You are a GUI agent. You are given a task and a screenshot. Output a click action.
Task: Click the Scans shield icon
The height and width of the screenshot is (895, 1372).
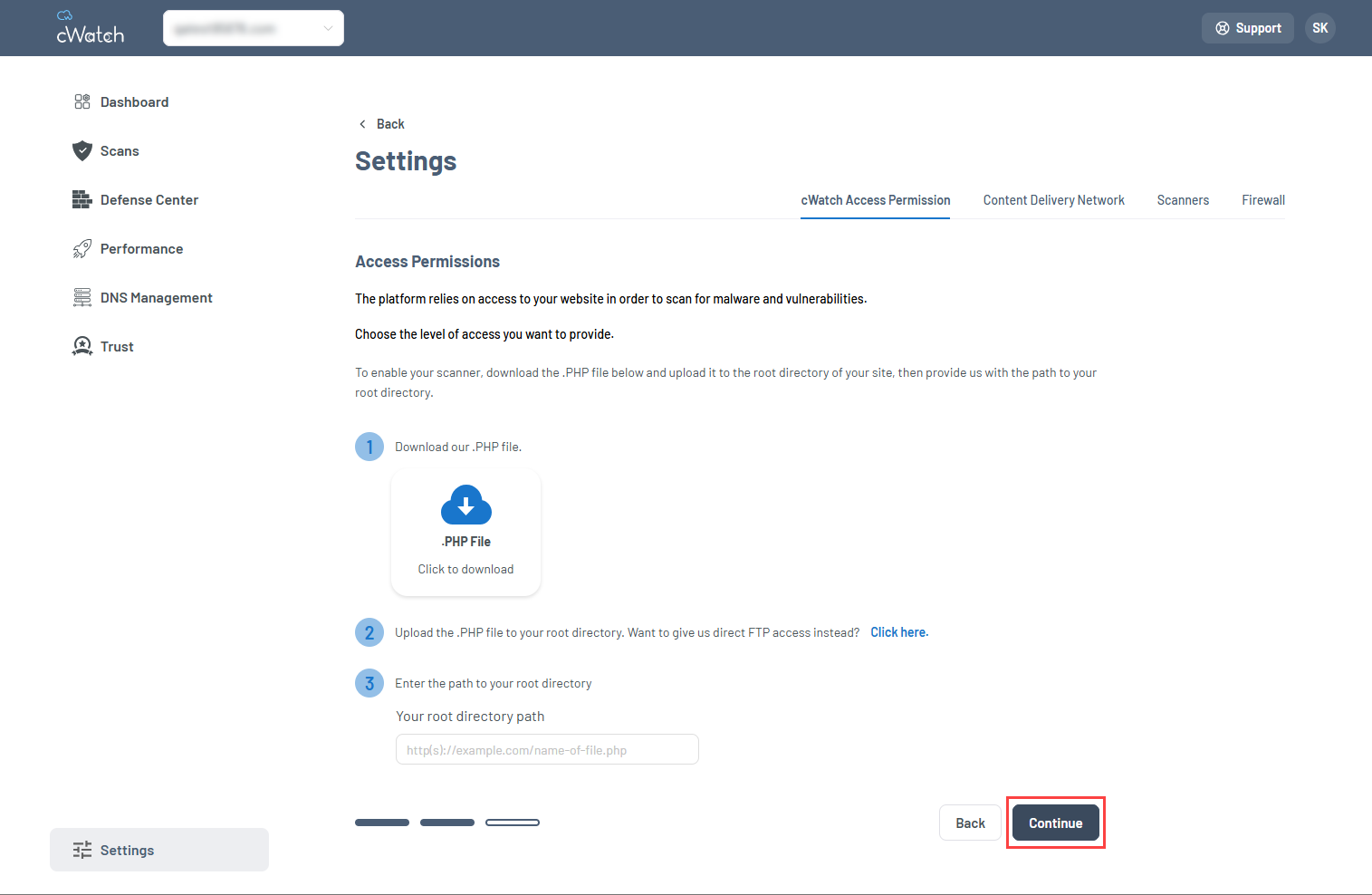(x=82, y=150)
